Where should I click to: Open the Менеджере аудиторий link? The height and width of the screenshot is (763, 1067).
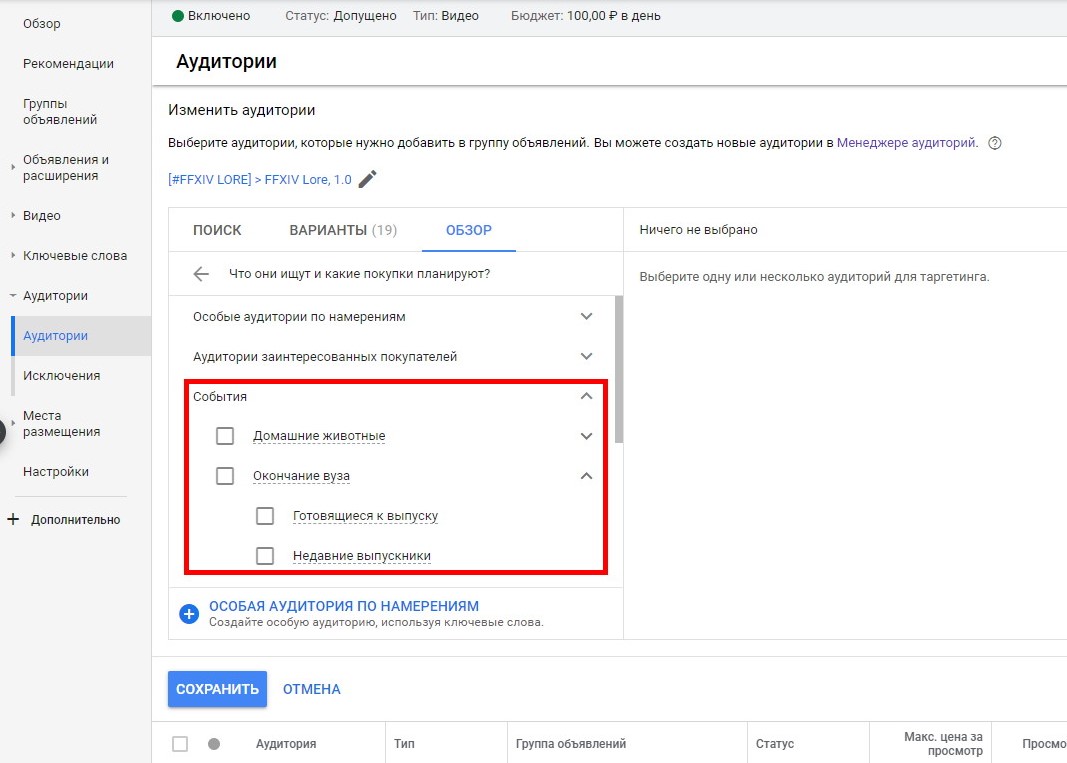[x=906, y=143]
